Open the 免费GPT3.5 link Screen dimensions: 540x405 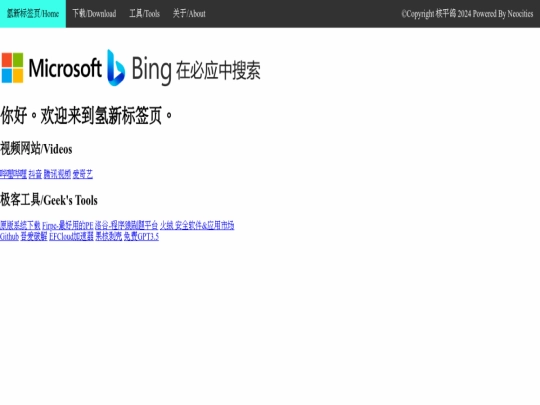[x=141, y=237]
